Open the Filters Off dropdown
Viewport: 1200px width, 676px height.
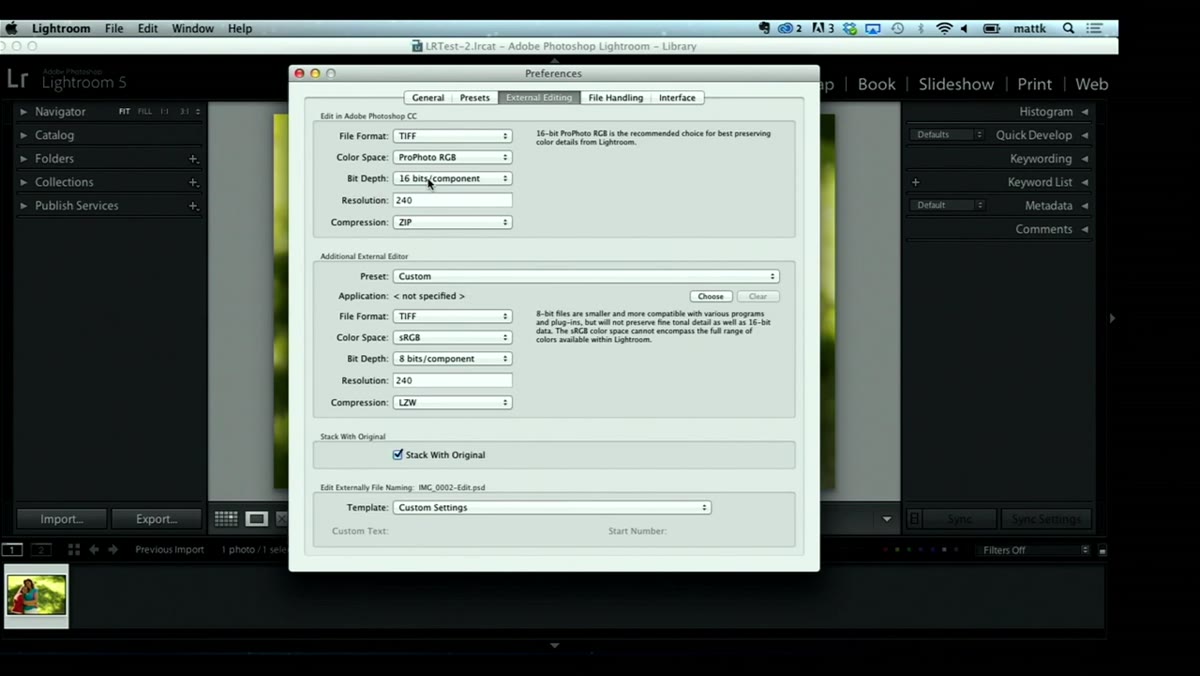(1033, 551)
